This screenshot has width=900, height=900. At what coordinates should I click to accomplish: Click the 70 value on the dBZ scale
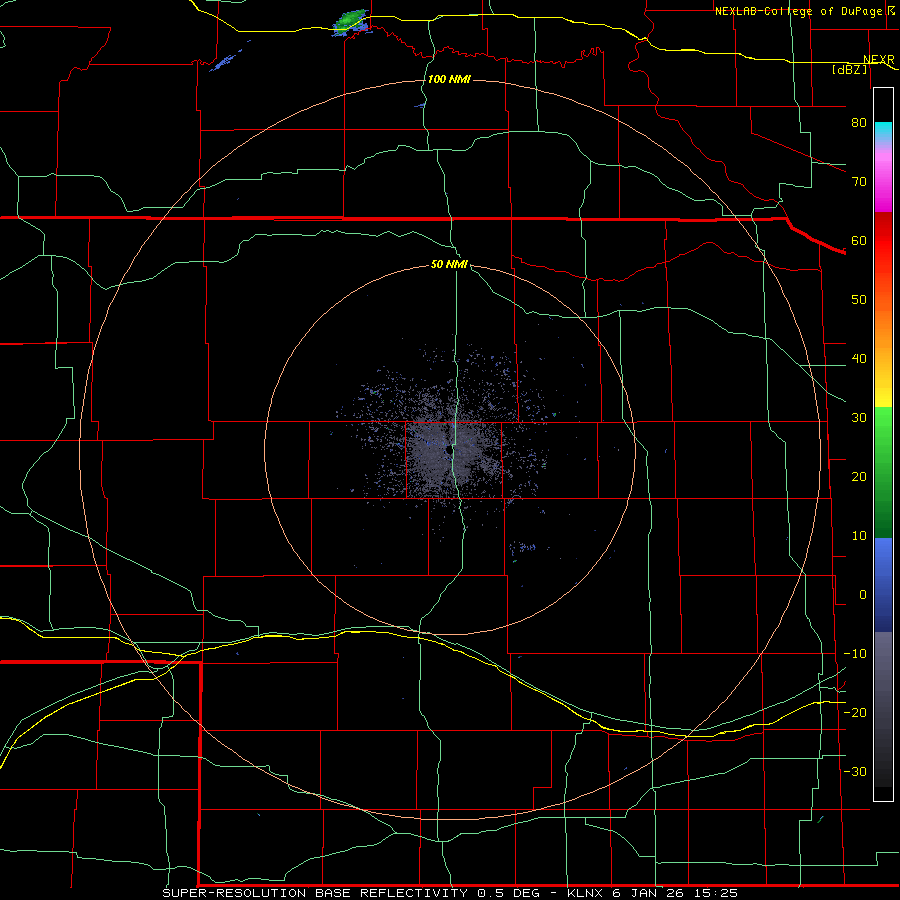pyautogui.click(x=859, y=181)
